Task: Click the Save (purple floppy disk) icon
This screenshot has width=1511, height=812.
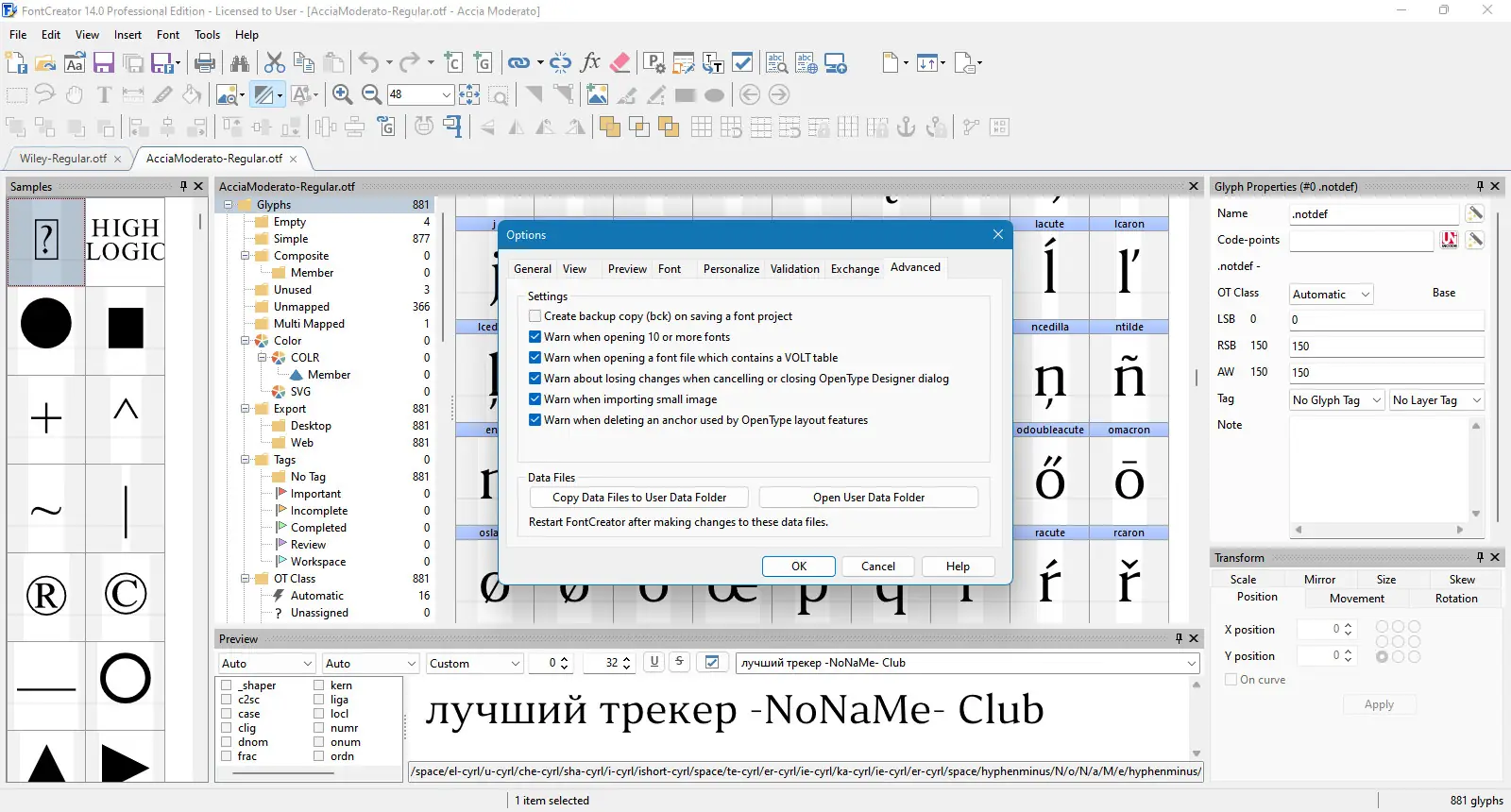Action: [x=104, y=63]
